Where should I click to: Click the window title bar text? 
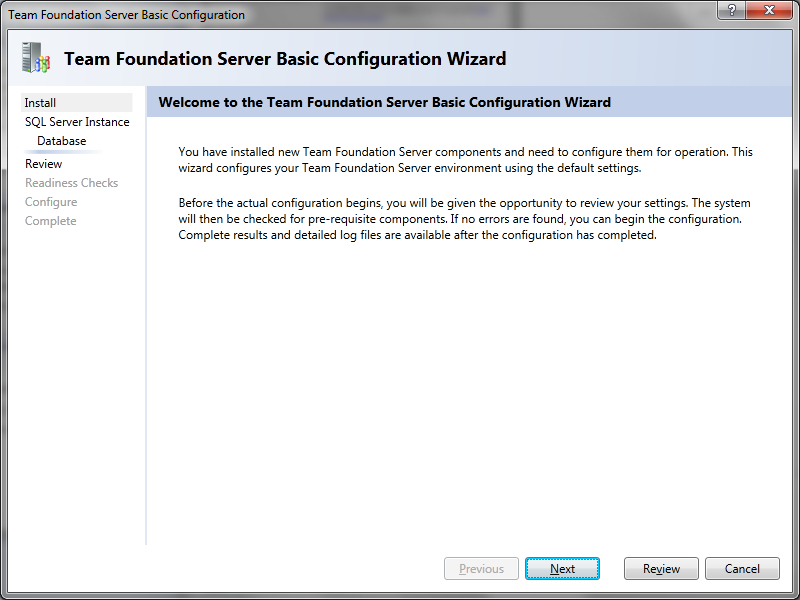tap(127, 15)
